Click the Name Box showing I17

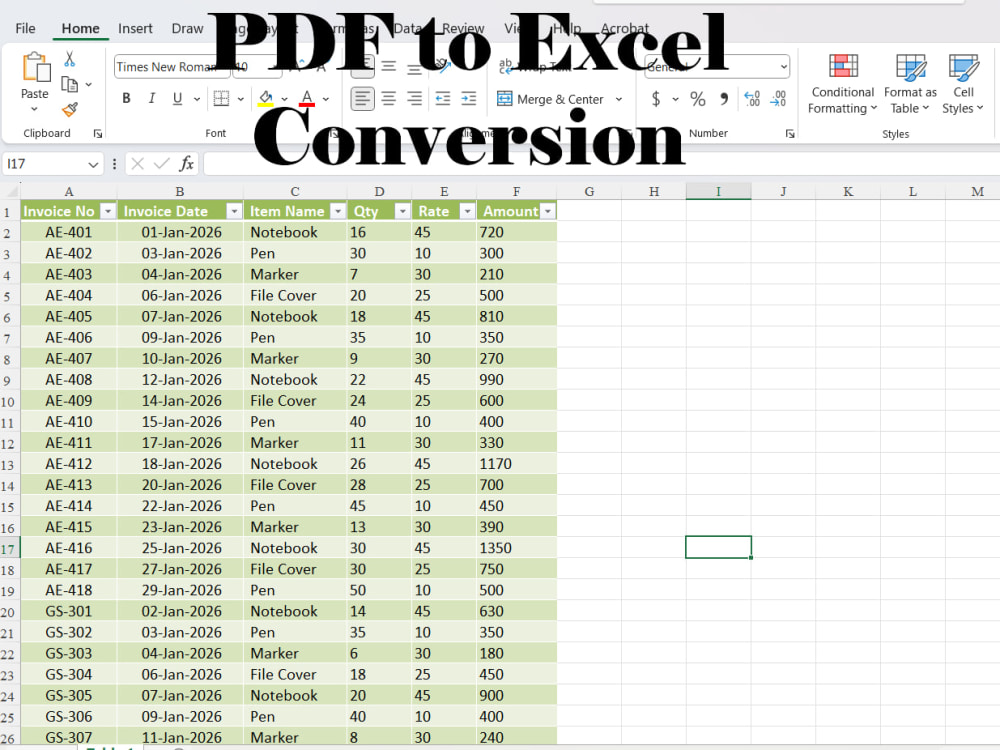[x=45, y=164]
